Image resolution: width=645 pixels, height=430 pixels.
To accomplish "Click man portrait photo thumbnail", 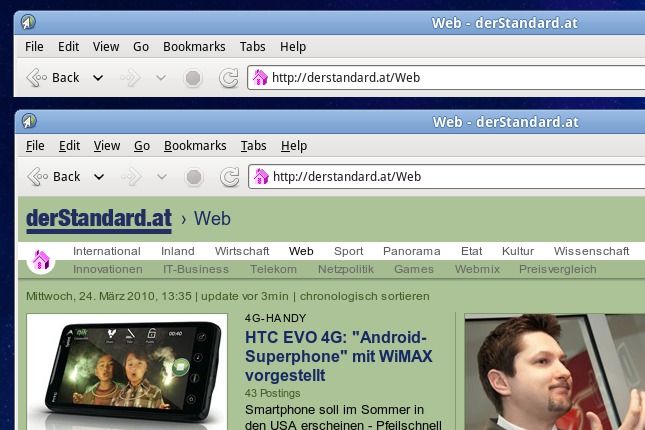I will [x=555, y=372].
